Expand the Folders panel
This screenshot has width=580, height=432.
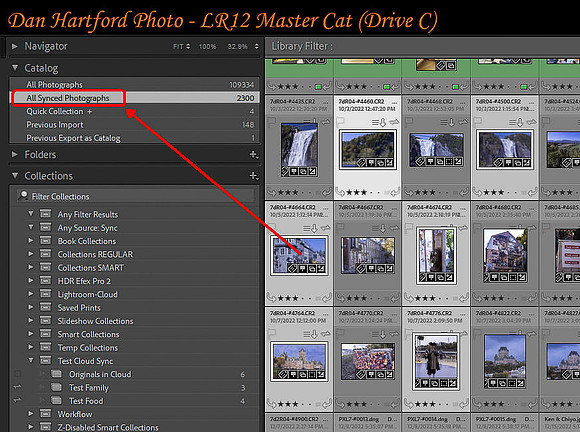(15, 154)
